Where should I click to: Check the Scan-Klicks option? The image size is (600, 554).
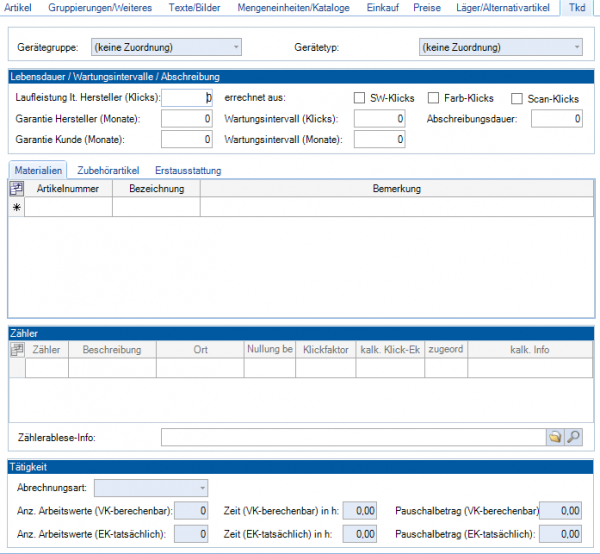[517, 98]
